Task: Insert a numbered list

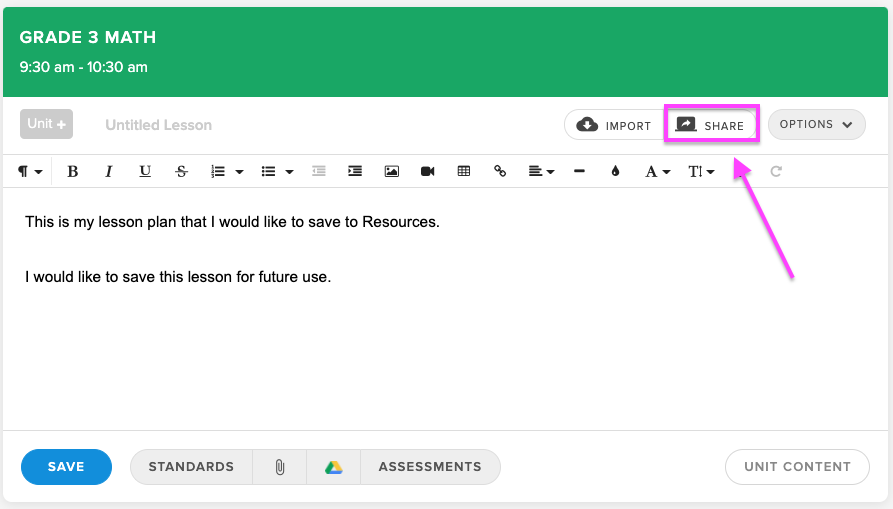Action: [x=218, y=171]
